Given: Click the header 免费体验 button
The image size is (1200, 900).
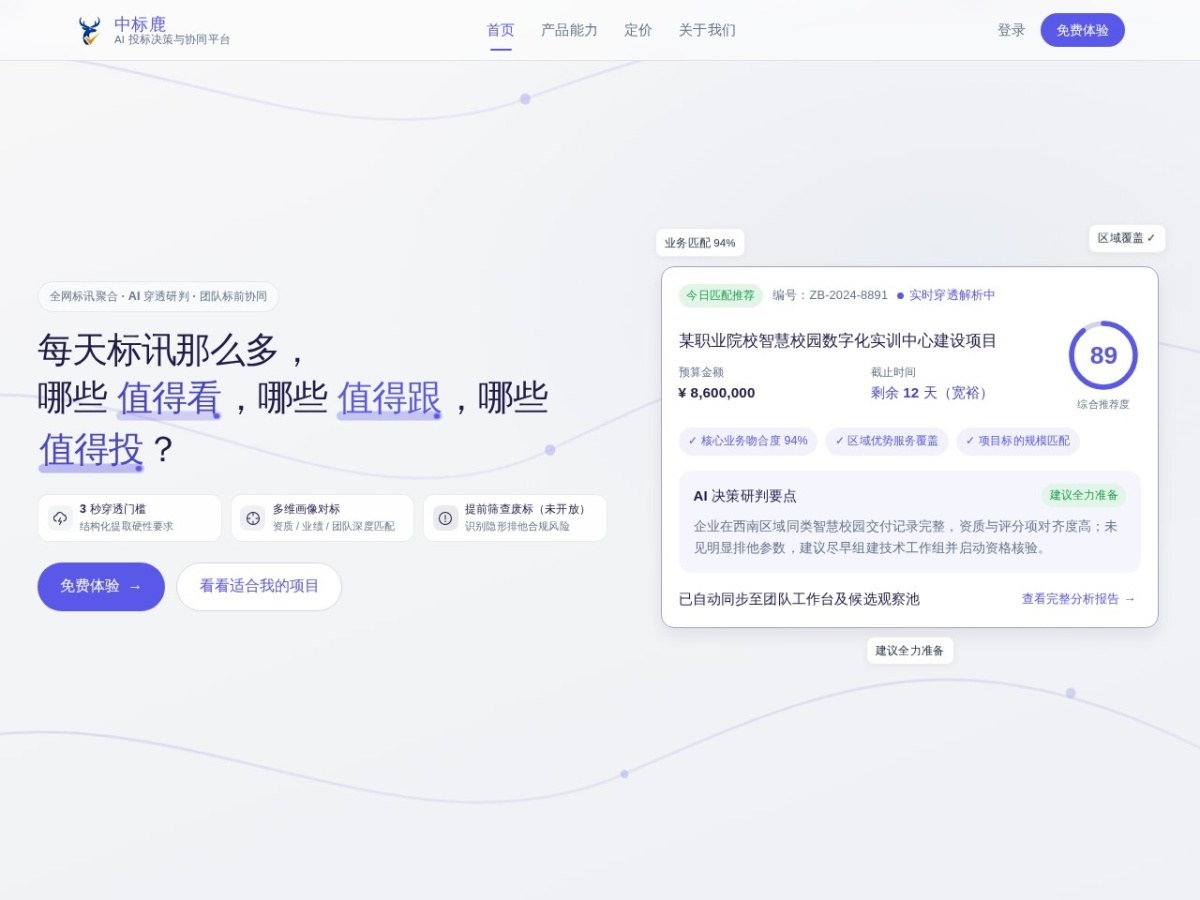Looking at the screenshot, I should tap(1082, 30).
